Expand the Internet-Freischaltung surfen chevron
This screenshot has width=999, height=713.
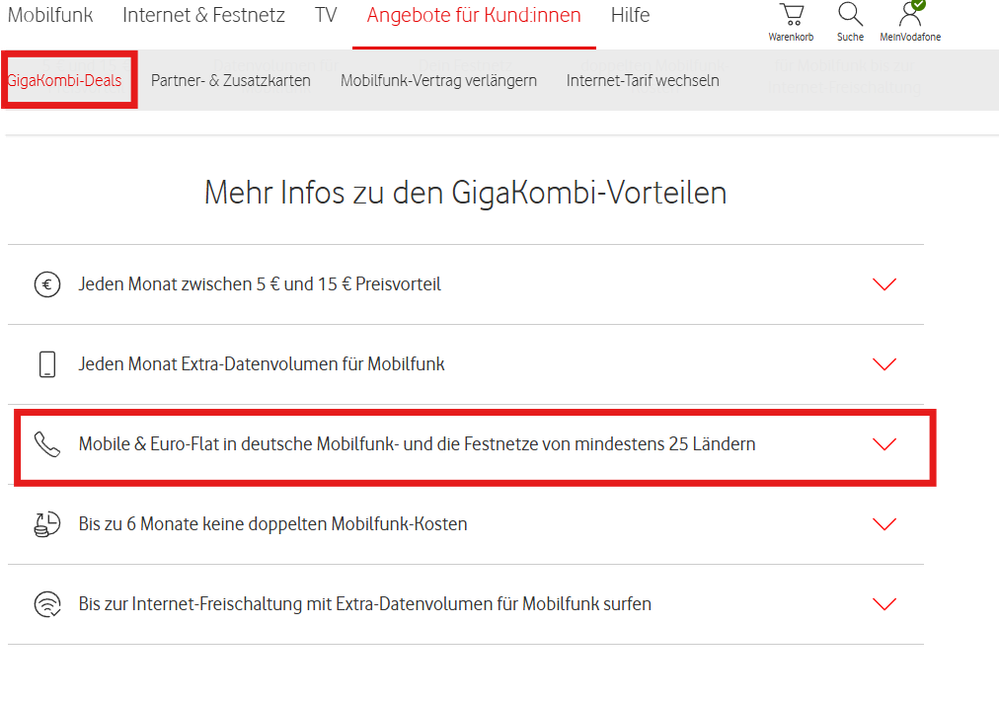click(x=884, y=604)
